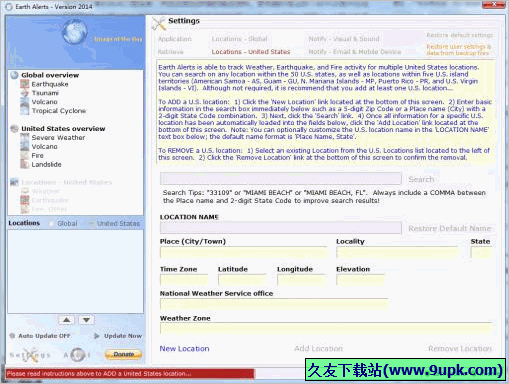Open the Notify - Visual & Sound tab
The image size is (509, 384).
344,39
